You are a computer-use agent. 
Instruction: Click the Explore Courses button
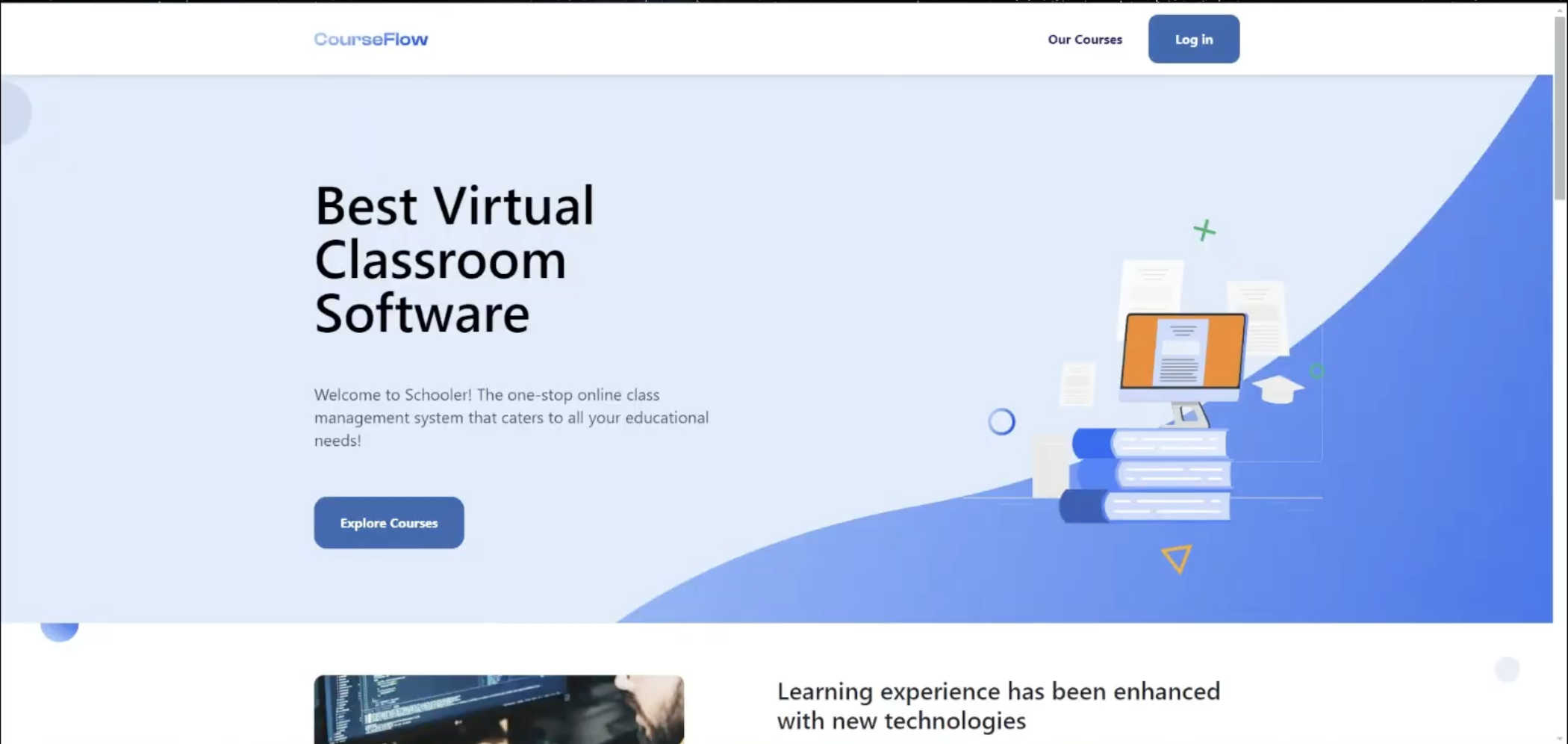click(388, 522)
